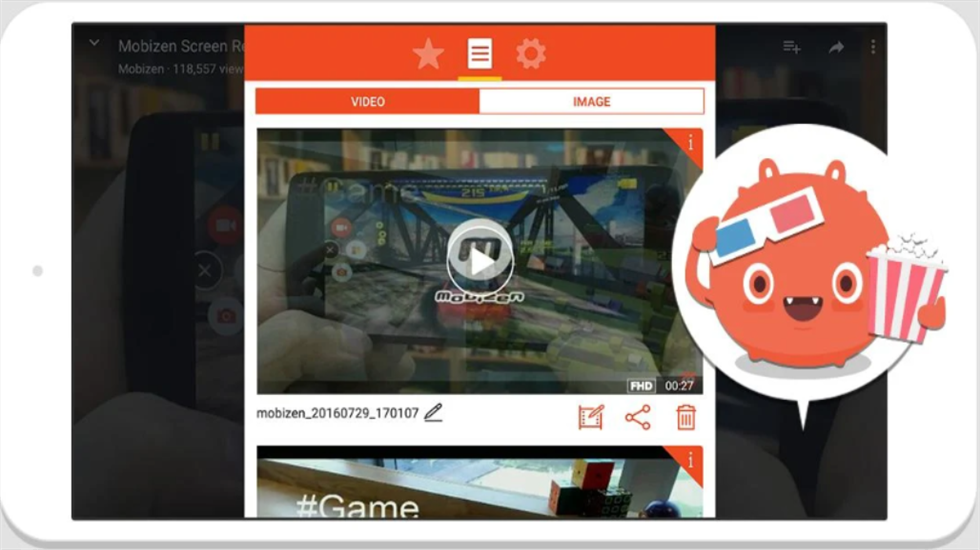Show info for the #Game video
The width and height of the screenshot is (980, 550).
coord(690,461)
